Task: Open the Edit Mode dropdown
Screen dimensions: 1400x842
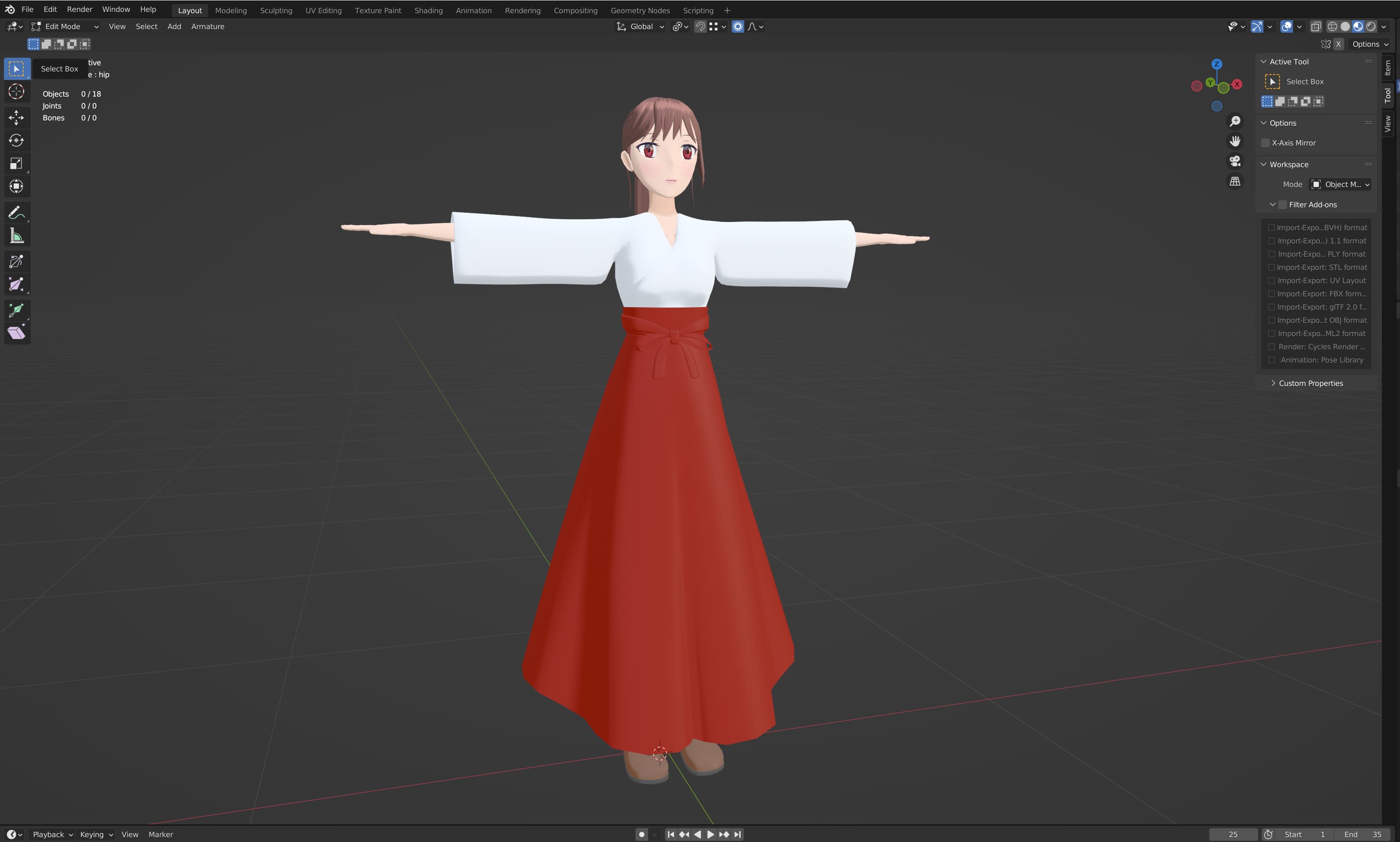Action: pyautogui.click(x=66, y=26)
